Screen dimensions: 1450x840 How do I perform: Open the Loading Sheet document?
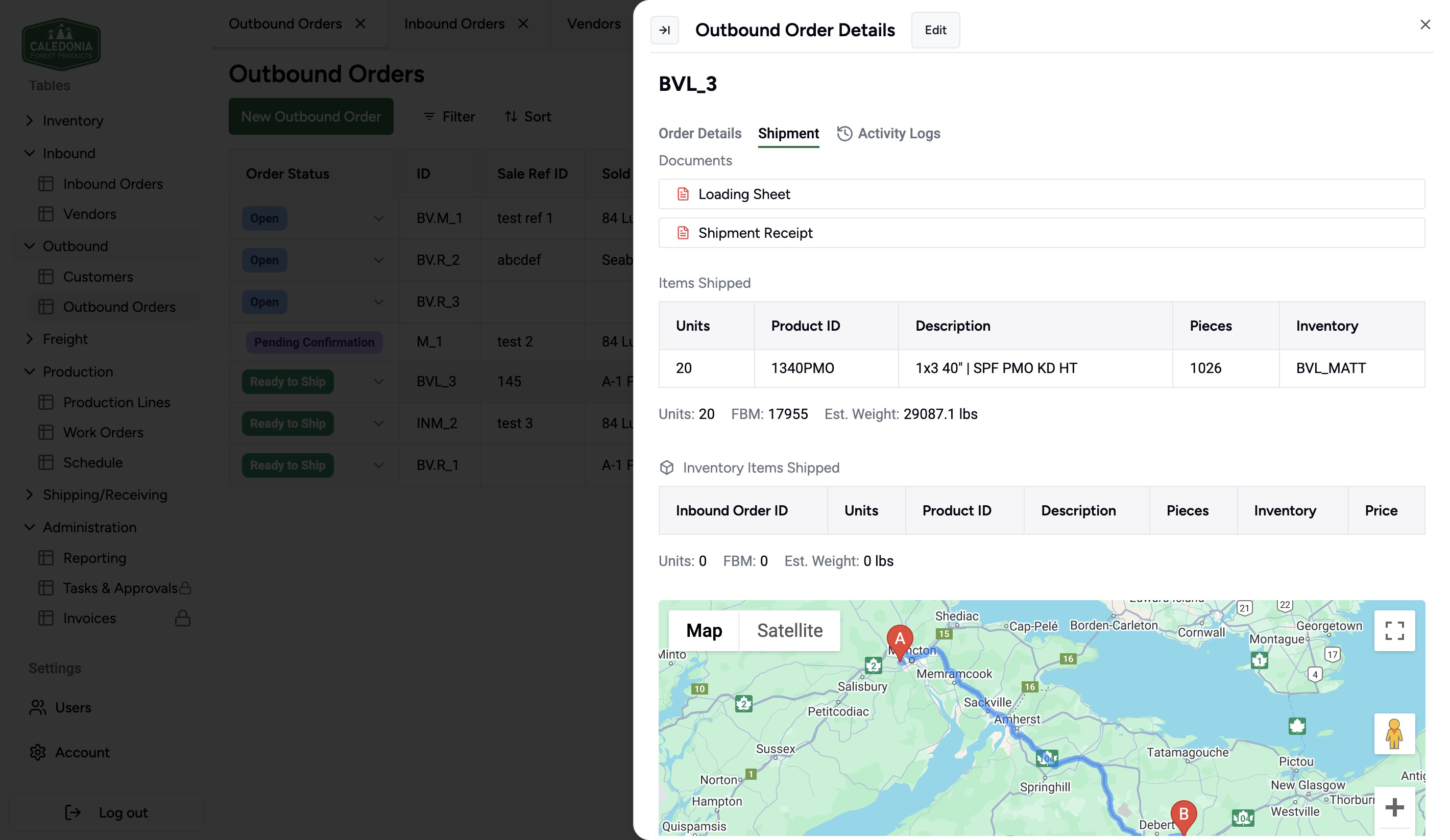pos(1042,194)
